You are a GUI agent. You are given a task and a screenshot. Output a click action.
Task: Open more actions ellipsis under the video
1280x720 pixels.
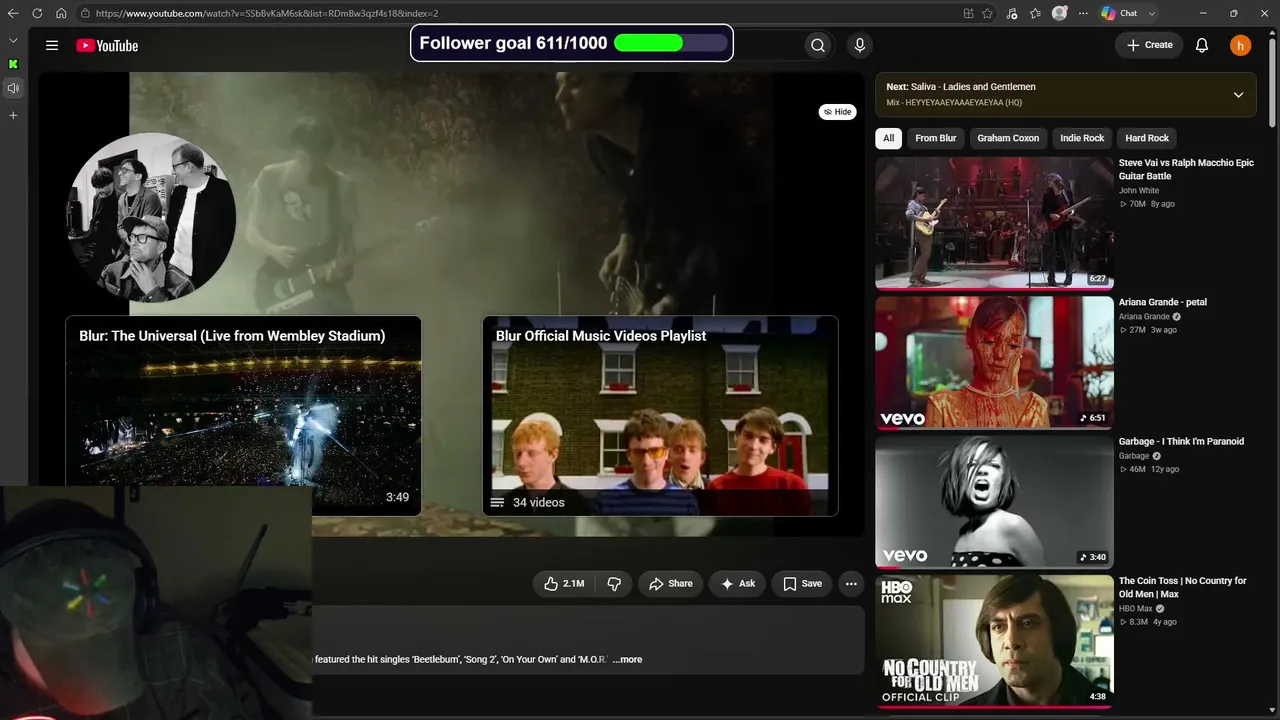tap(851, 584)
